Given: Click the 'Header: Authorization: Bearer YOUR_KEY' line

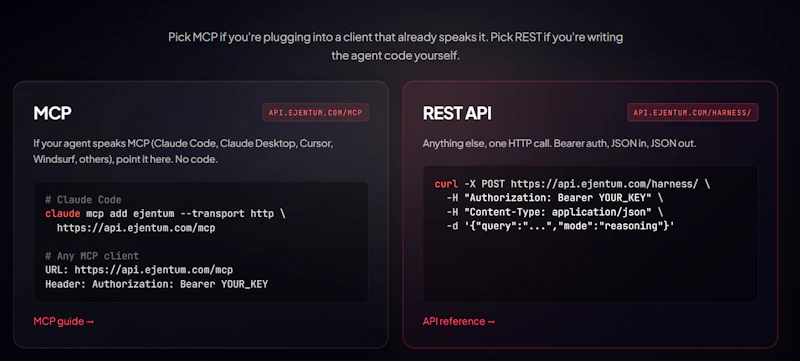Looking at the screenshot, I should [156, 284].
